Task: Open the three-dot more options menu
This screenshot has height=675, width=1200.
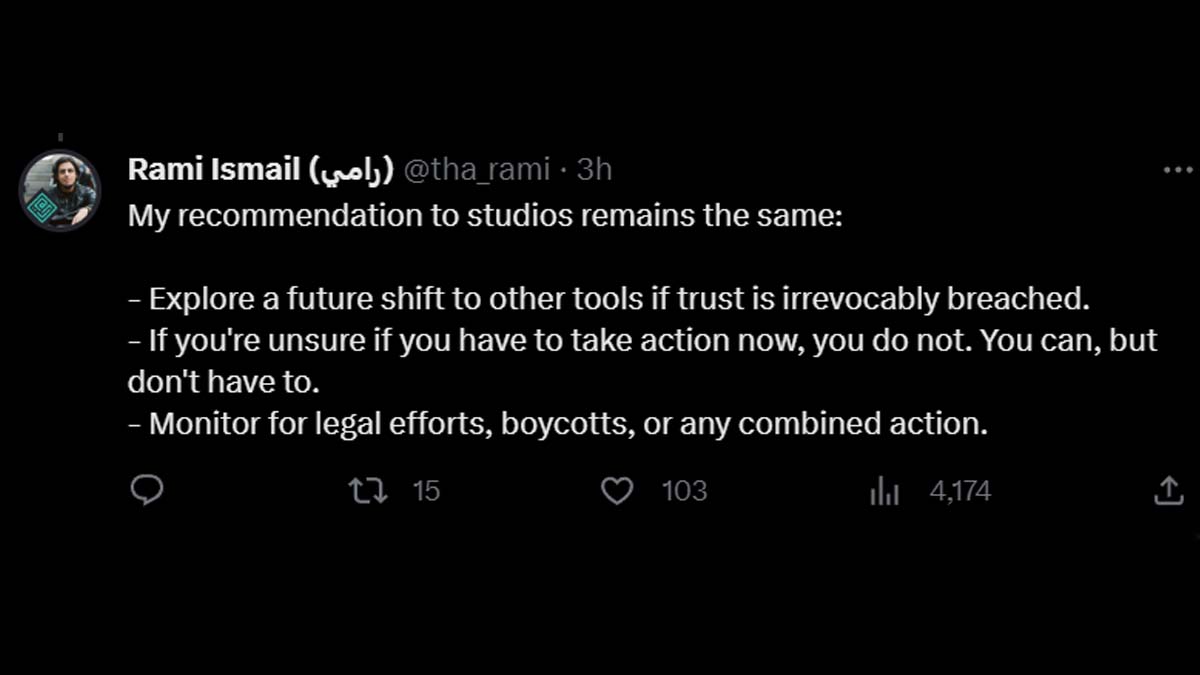Action: pos(1178,170)
